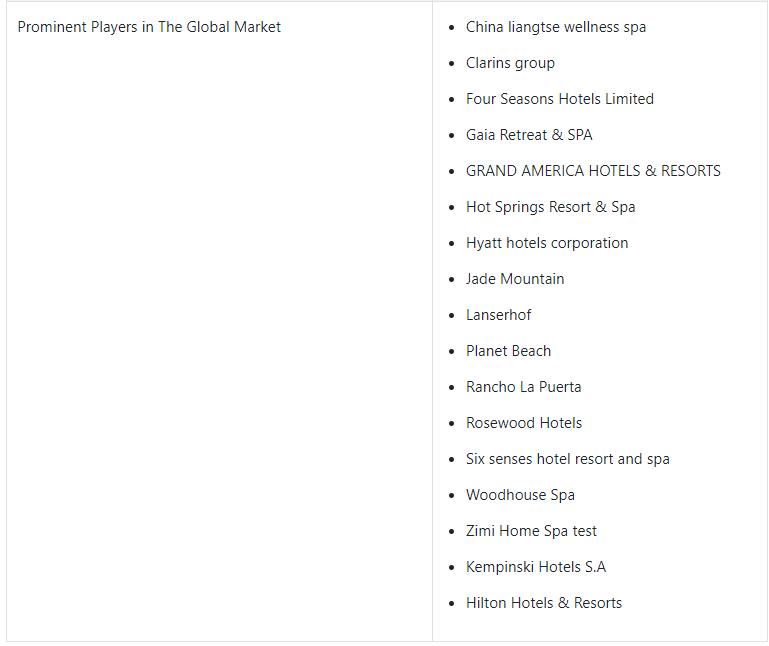
Task: Click the 'Clarins group' entry
Action: (x=510, y=63)
